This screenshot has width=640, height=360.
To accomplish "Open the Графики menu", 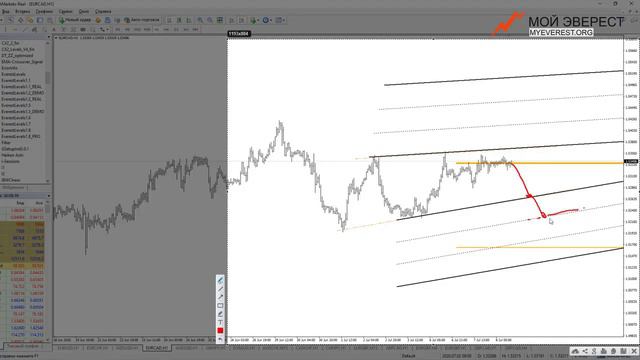I will click(x=44, y=11).
